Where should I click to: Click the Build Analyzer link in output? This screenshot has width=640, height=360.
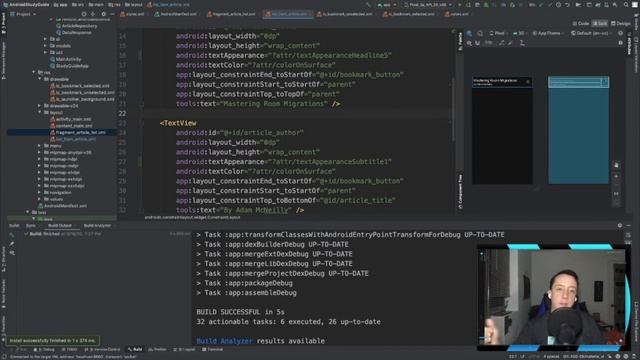[224, 341]
